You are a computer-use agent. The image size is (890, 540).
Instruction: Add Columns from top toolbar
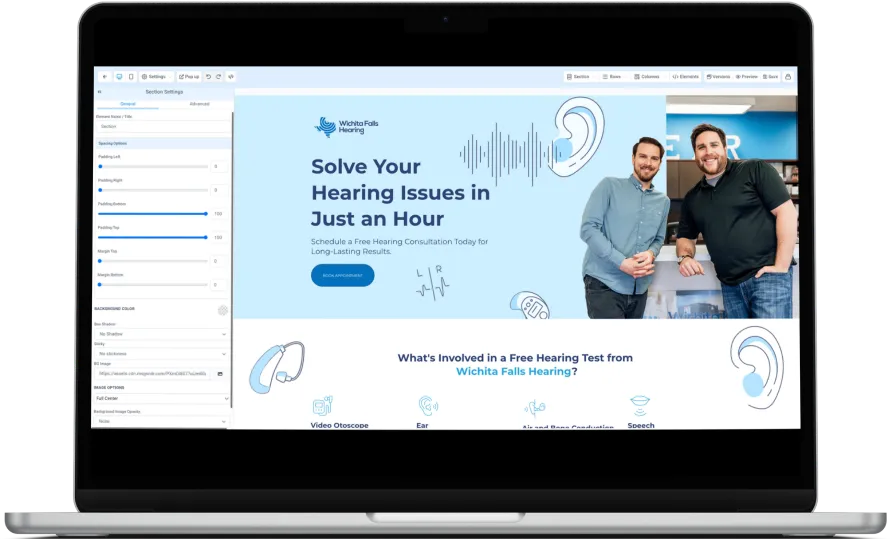tap(647, 77)
